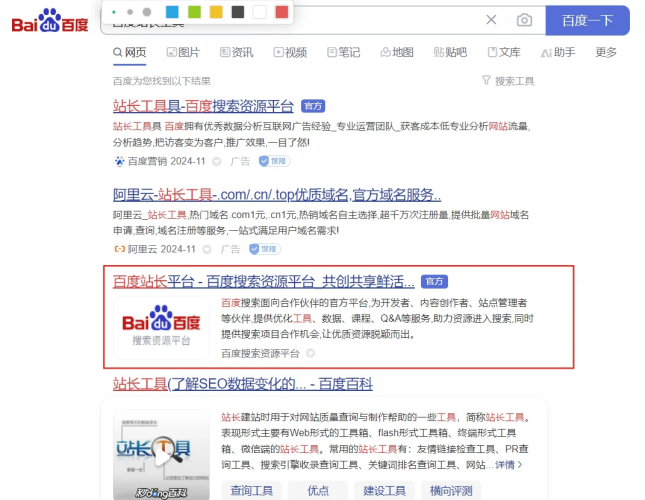Open 阿里云-站长工具 domain result link
The height and width of the screenshot is (500, 645).
point(277,194)
